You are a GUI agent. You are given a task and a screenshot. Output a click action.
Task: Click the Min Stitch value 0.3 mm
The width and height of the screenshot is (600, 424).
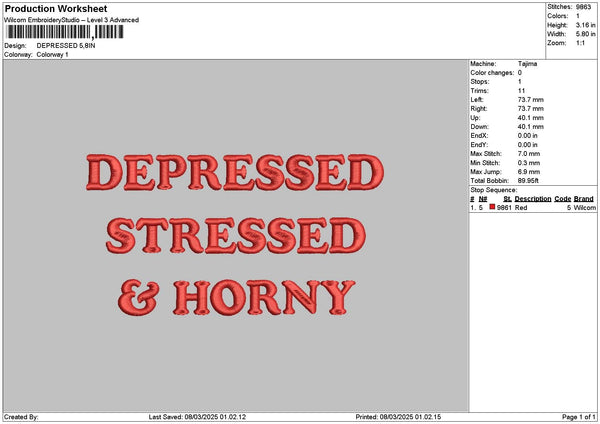pyautogui.click(x=529, y=163)
